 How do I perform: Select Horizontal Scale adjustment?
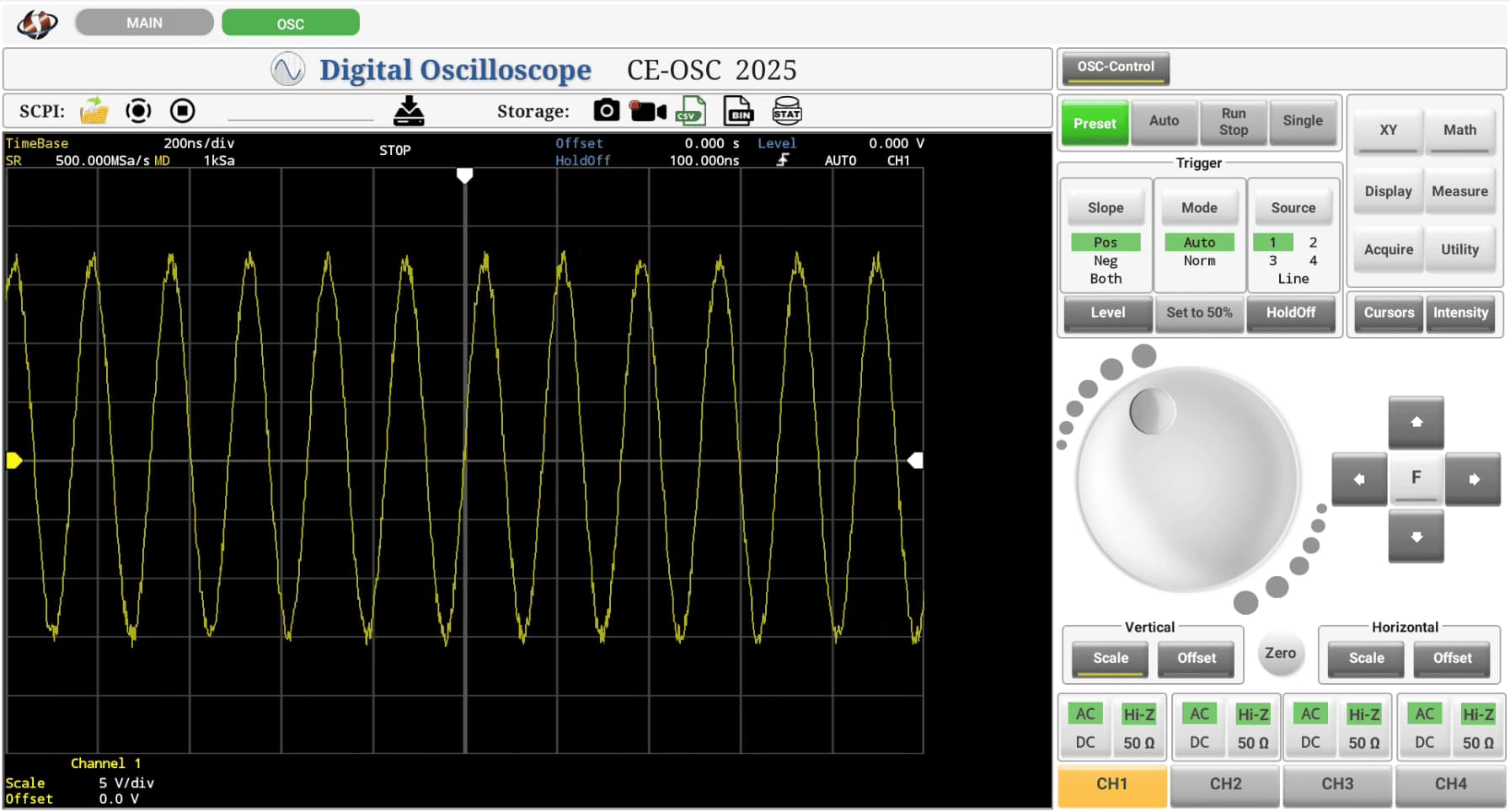click(1367, 659)
